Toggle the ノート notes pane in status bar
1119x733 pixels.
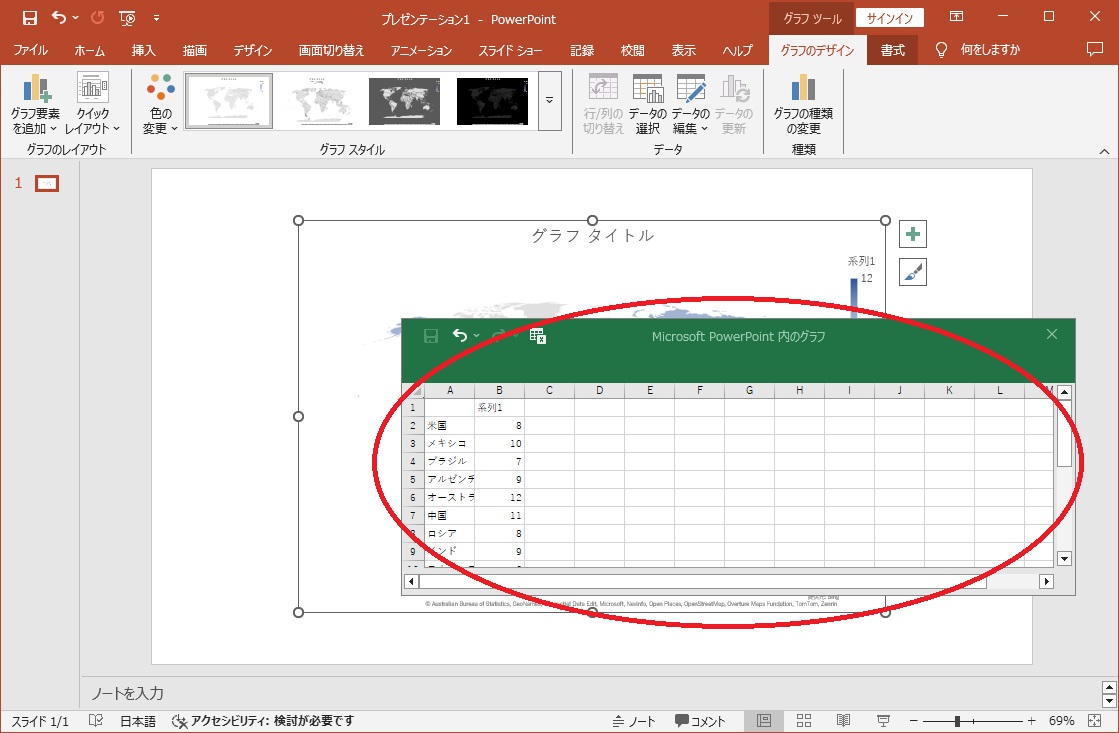pos(634,721)
